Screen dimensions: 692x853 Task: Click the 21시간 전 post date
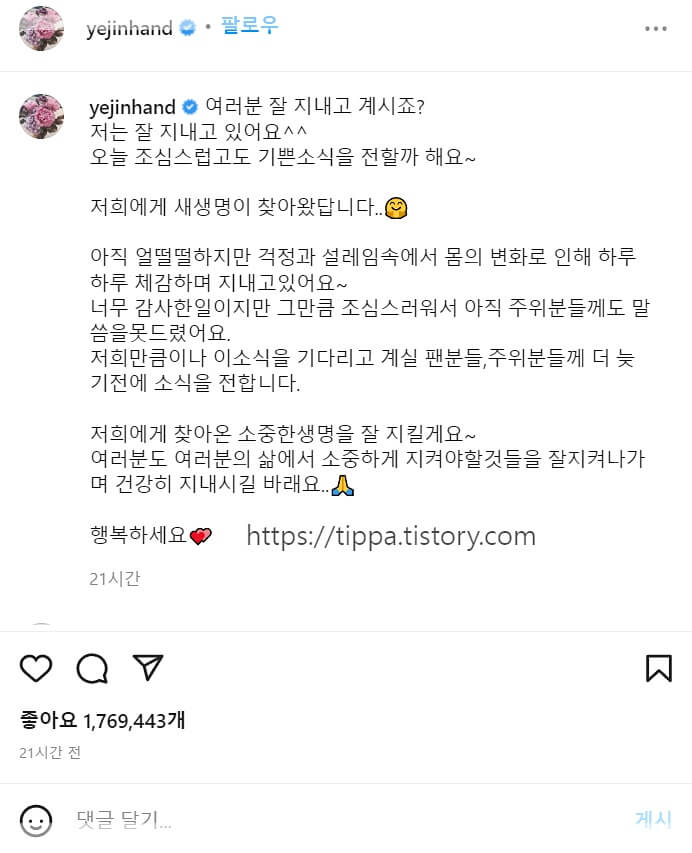coord(50,752)
